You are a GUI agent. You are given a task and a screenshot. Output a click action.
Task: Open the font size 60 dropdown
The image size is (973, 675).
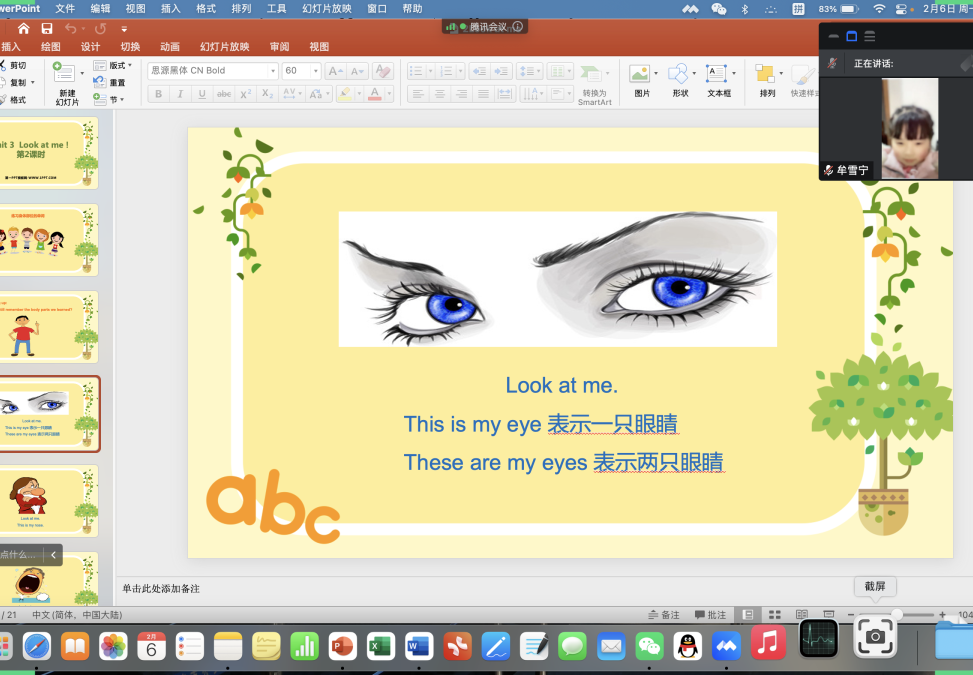point(315,71)
